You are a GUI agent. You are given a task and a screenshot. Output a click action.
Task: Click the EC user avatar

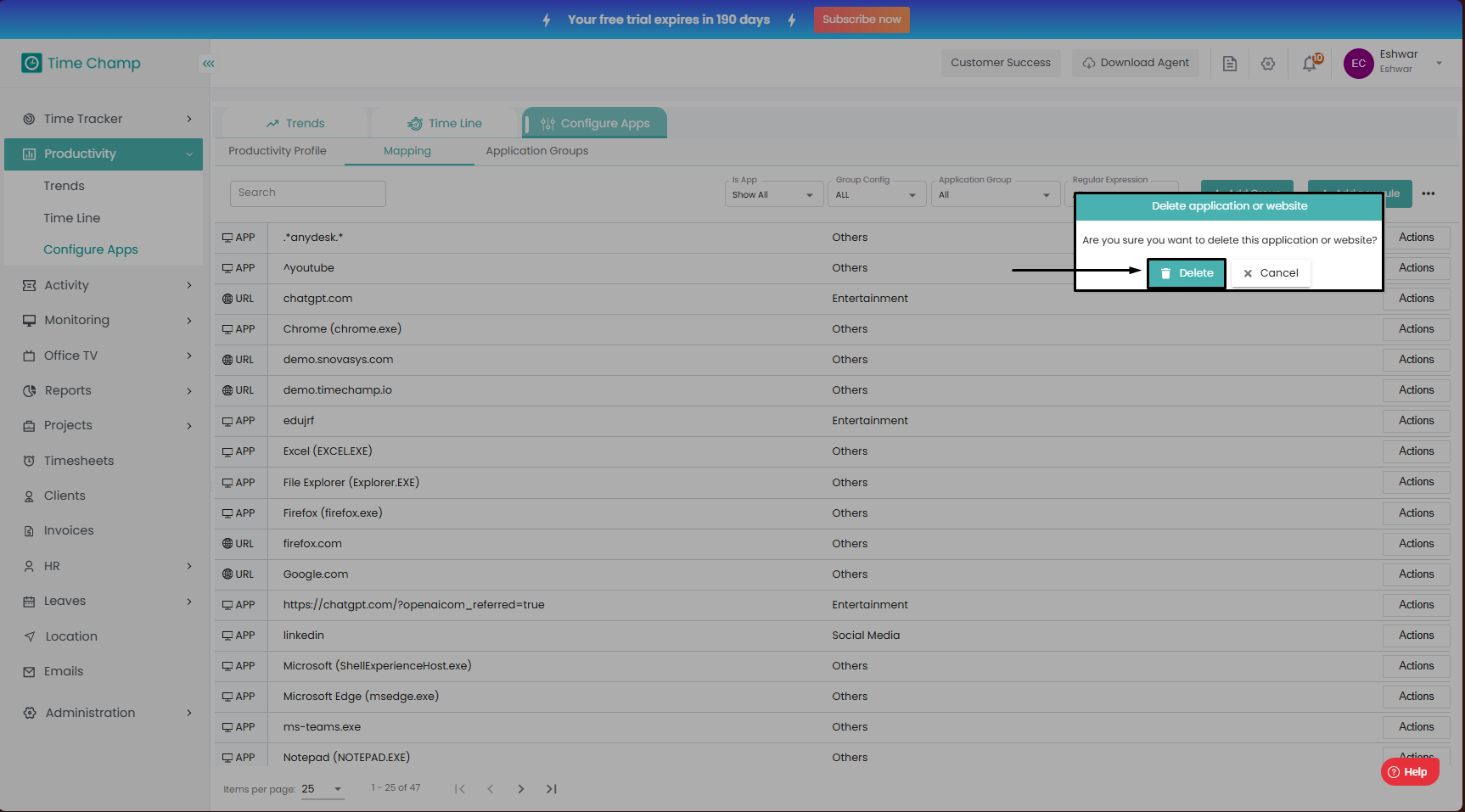[1358, 64]
